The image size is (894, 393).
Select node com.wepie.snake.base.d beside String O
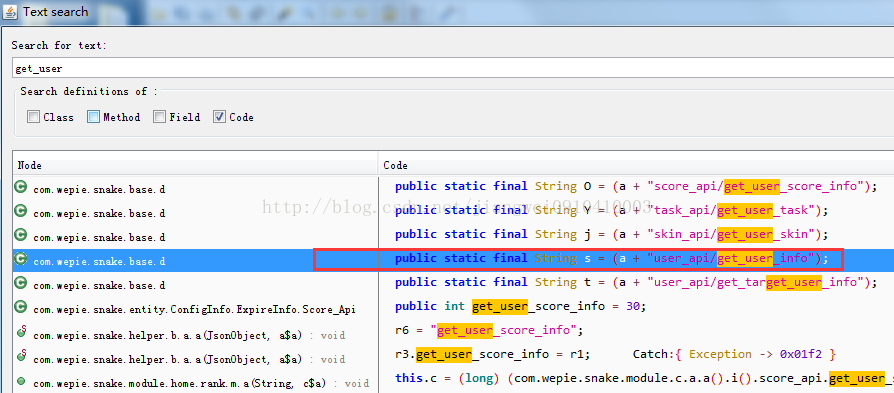[99, 189]
